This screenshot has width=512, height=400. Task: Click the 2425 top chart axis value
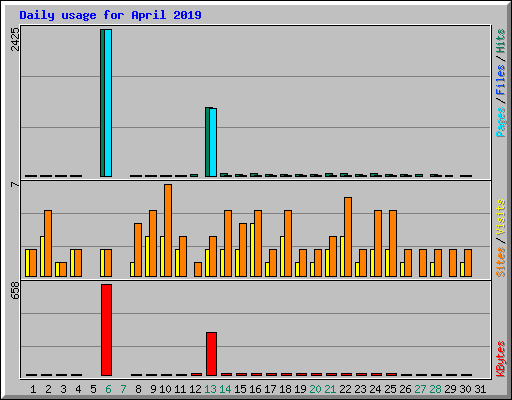(x=15, y=39)
